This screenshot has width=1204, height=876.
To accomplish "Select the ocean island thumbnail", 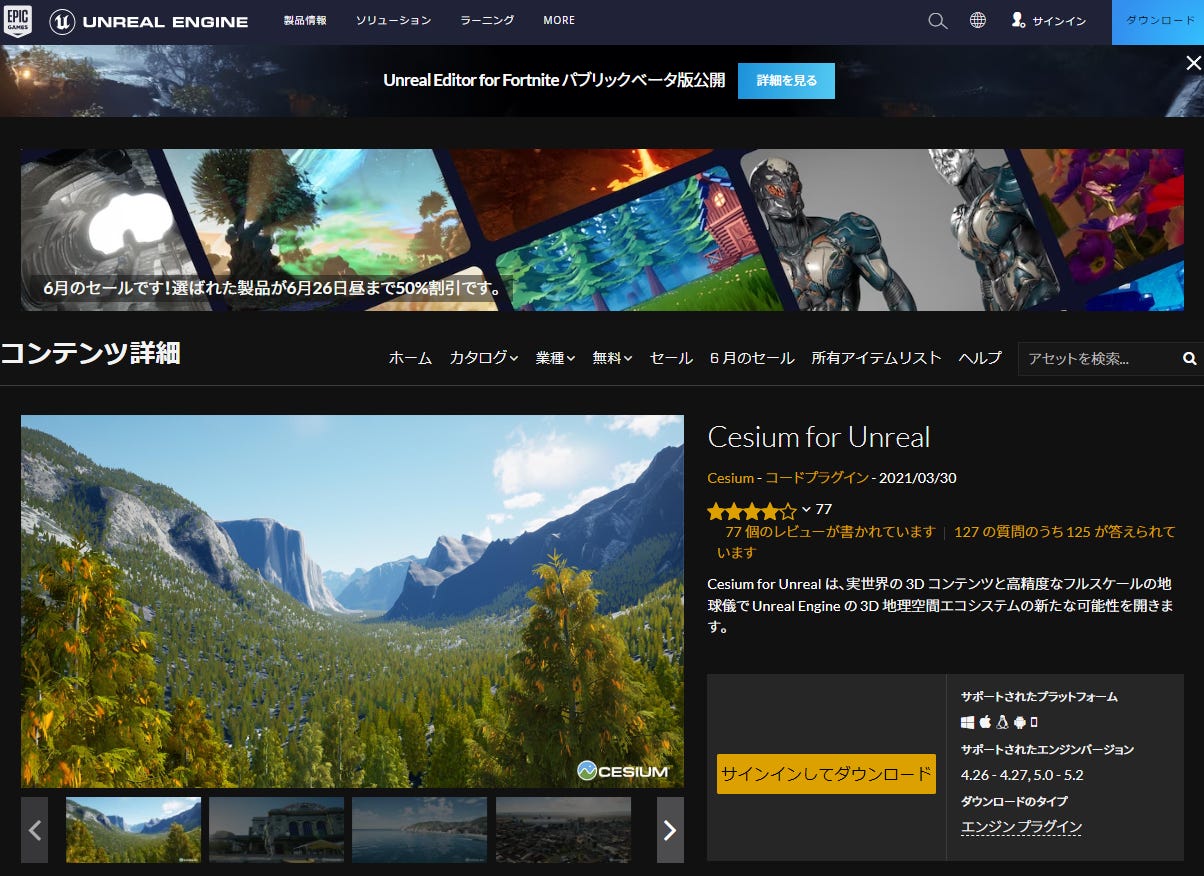I will (419, 830).
